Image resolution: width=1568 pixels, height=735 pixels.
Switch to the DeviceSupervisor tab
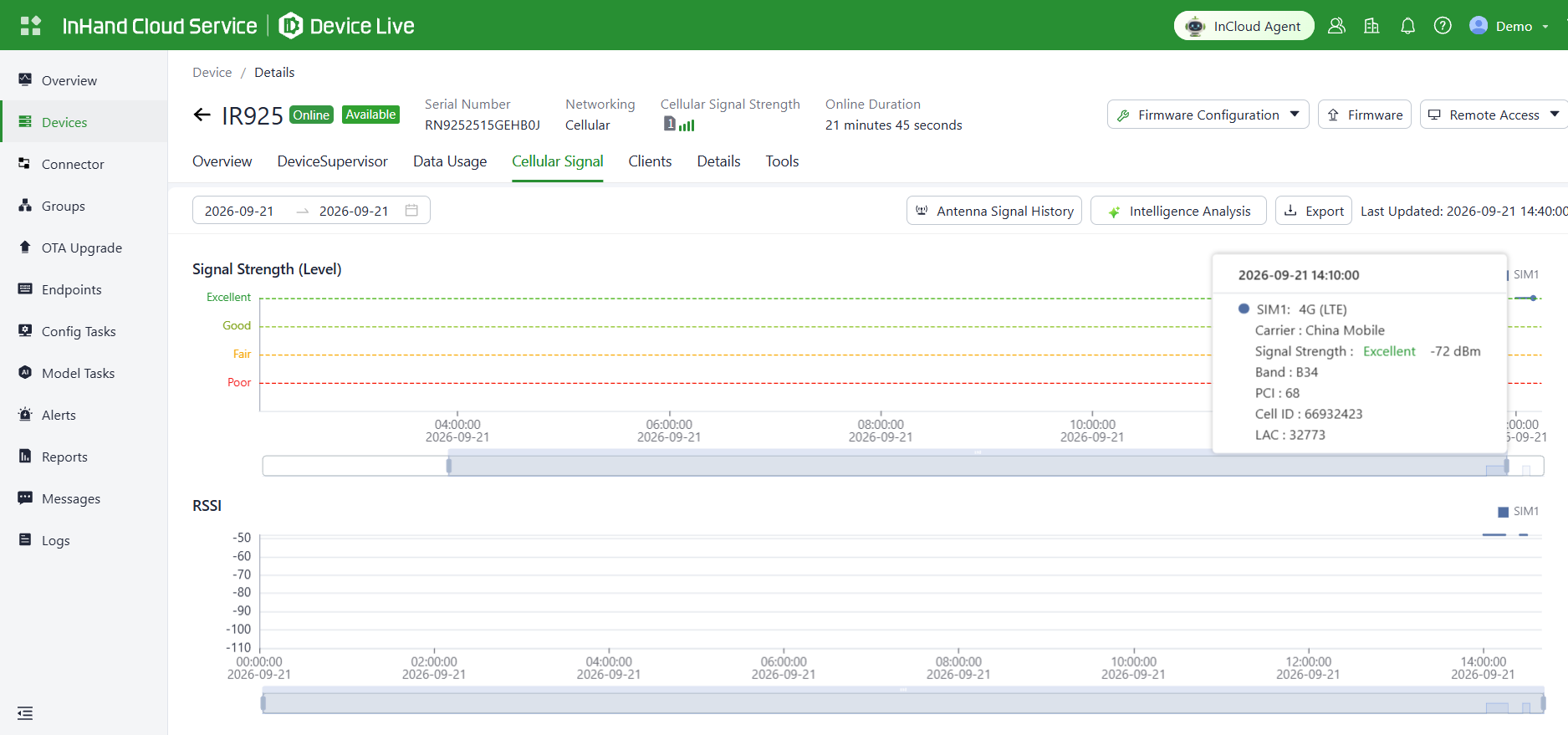[332, 161]
